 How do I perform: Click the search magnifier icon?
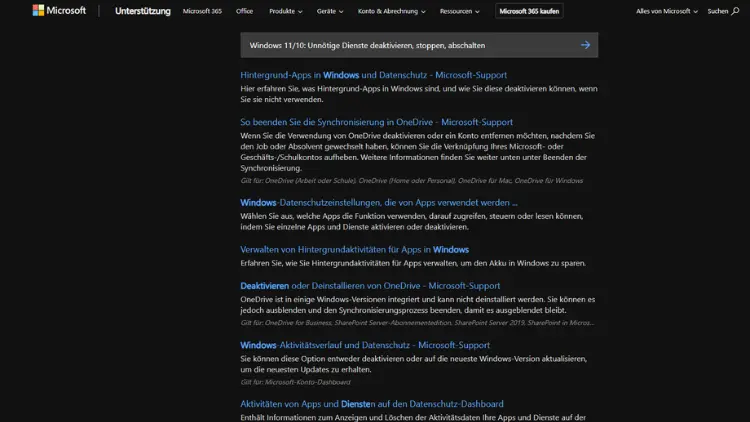(735, 11)
